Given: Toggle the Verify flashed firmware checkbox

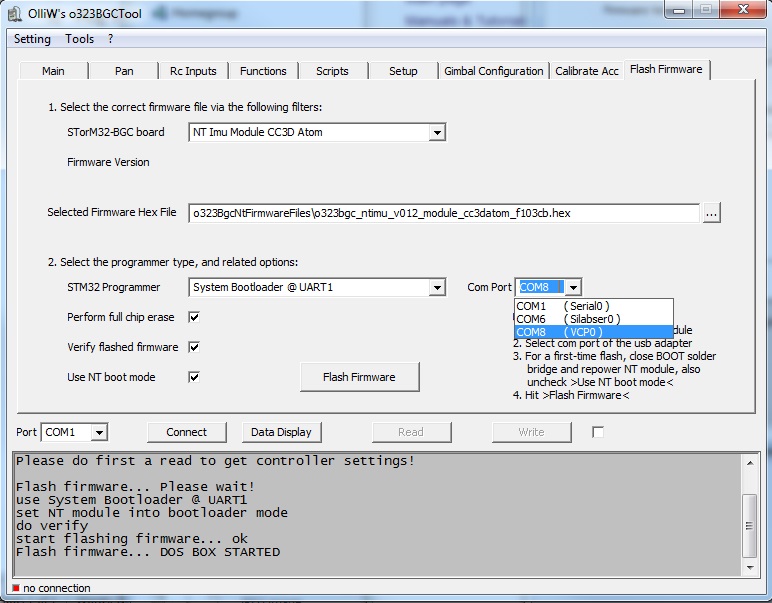Looking at the screenshot, I should click(194, 347).
